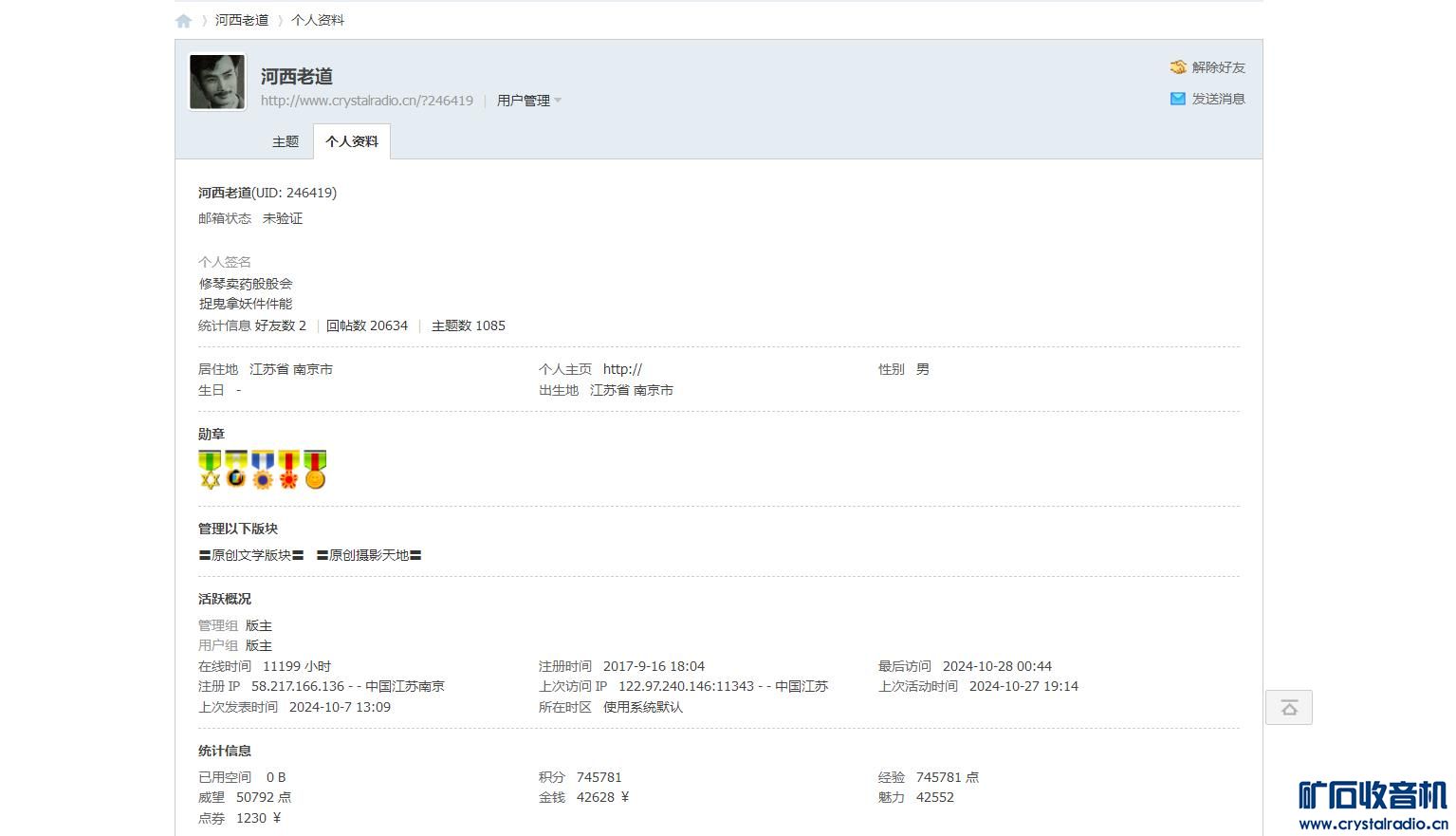Click the third blue-ribbon medal

click(x=263, y=470)
